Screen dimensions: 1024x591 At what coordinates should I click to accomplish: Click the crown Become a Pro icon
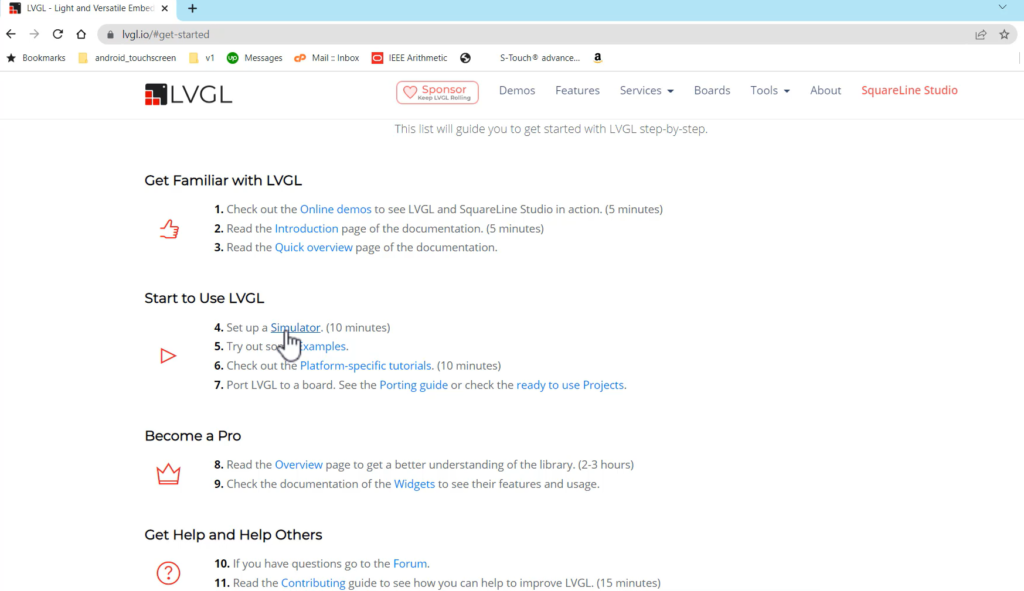point(168,474)
